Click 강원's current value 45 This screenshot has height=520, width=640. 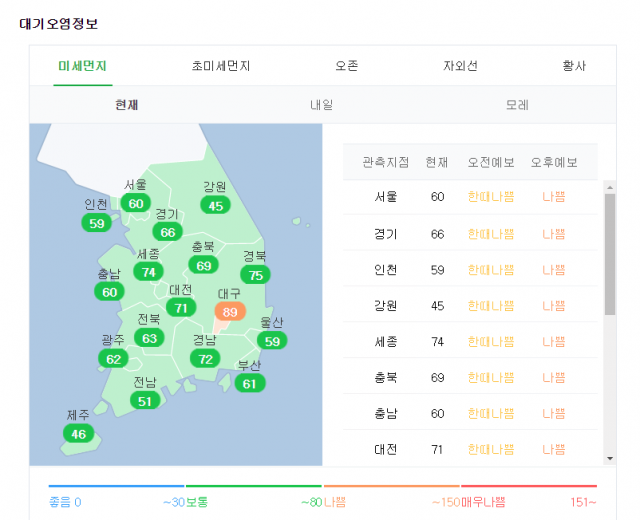pos(437,306)
